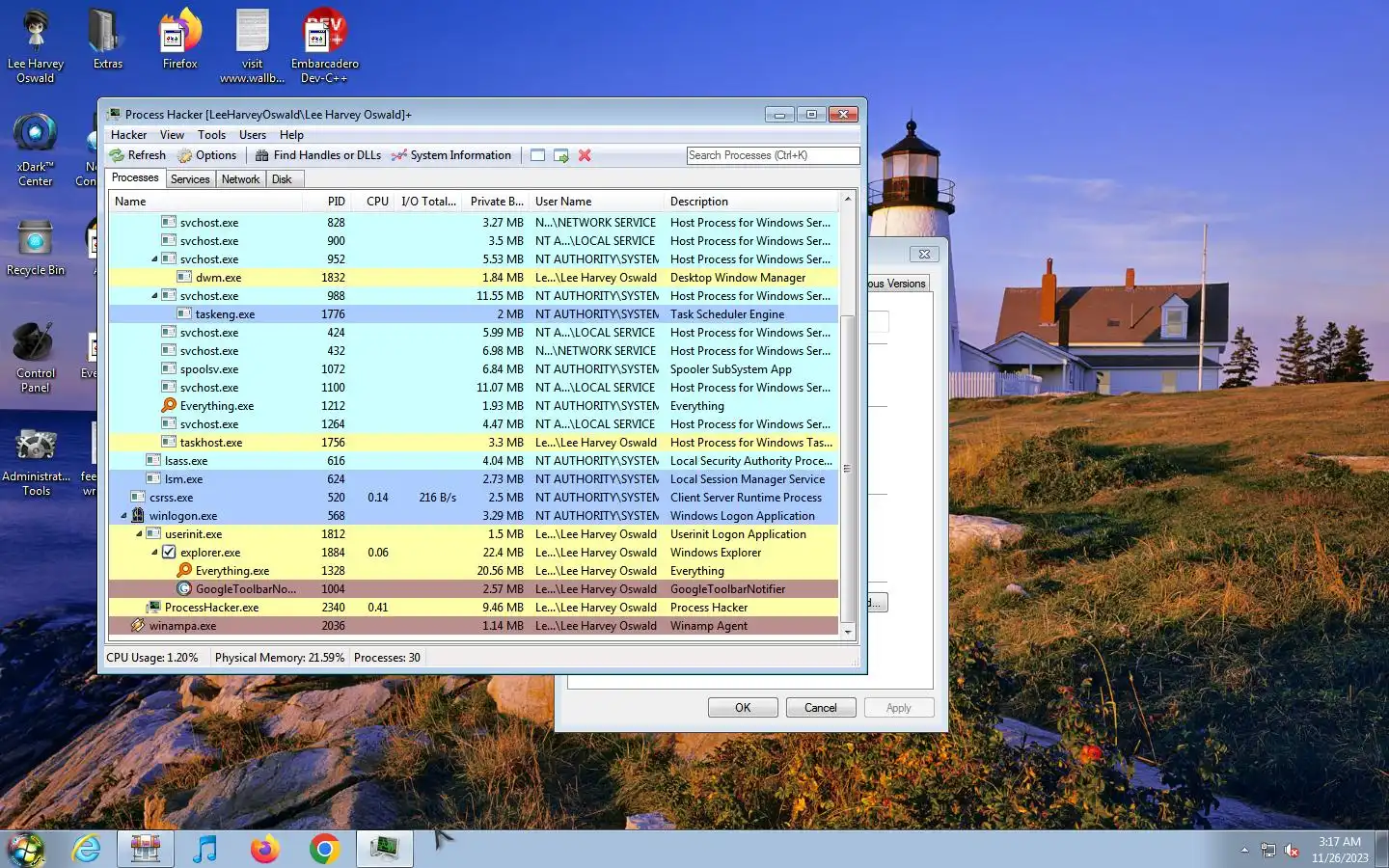Show hidden tray icons arrow

(1244, 851)
